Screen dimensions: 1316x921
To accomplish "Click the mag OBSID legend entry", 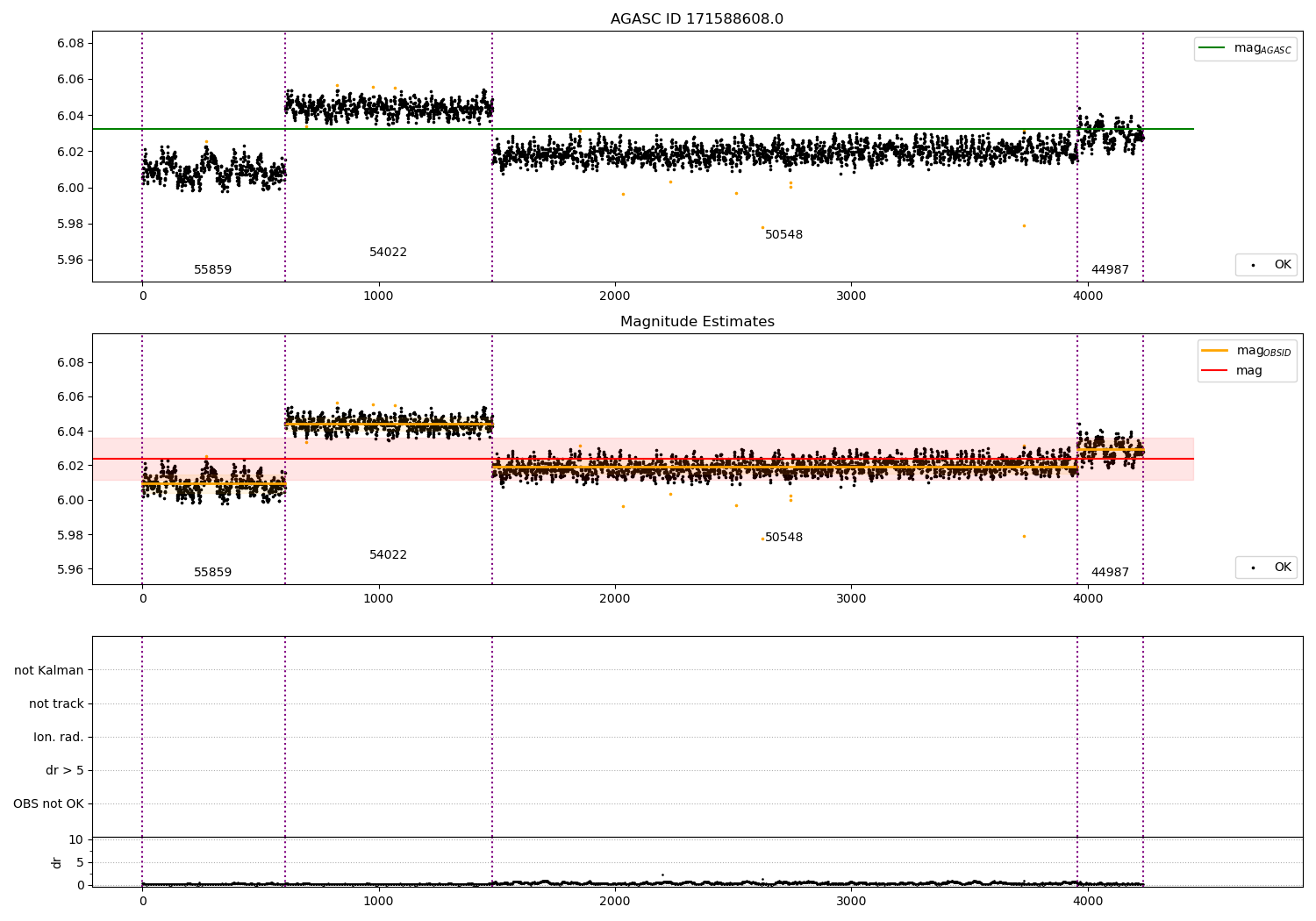I will (x=1246, y=350).
